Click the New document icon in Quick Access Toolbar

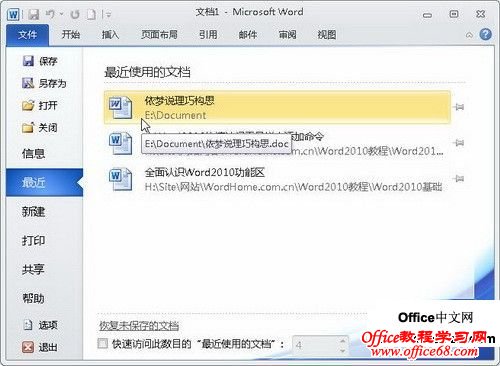pyautogui.click(x=91, y=14)
